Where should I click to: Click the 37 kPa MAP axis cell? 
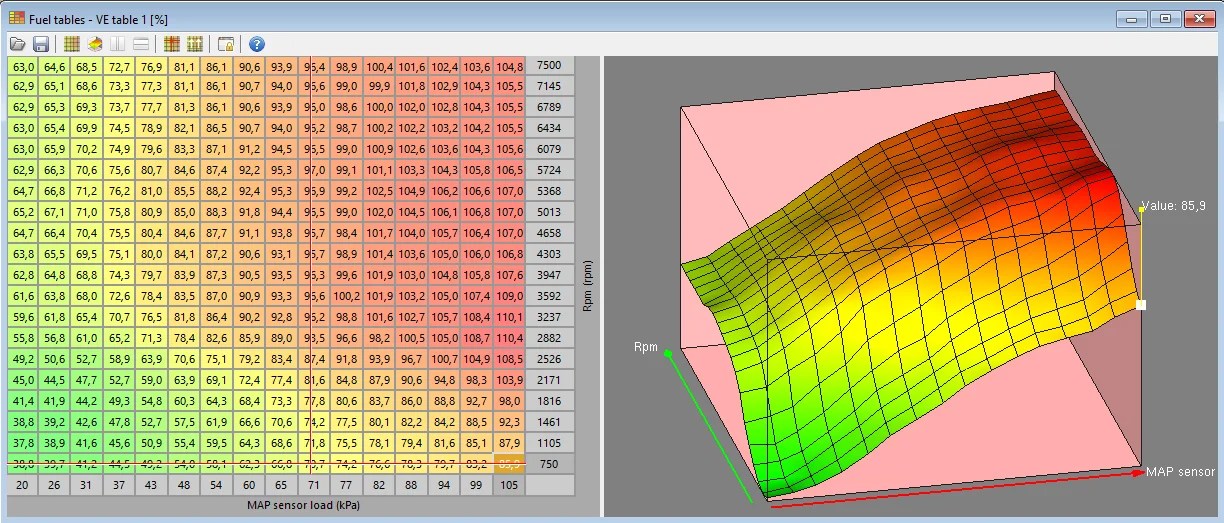[x=120, y=485]
